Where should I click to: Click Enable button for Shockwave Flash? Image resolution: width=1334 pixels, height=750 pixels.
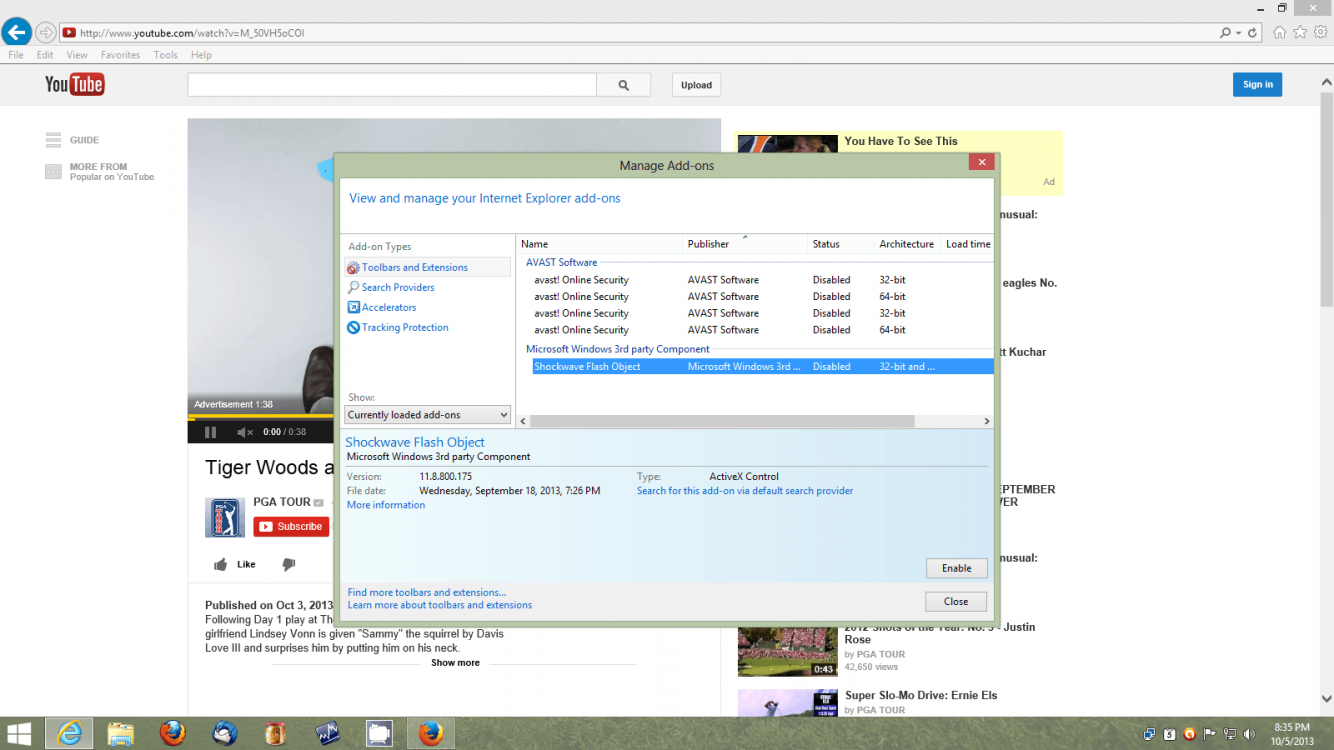tap(956, 568)
